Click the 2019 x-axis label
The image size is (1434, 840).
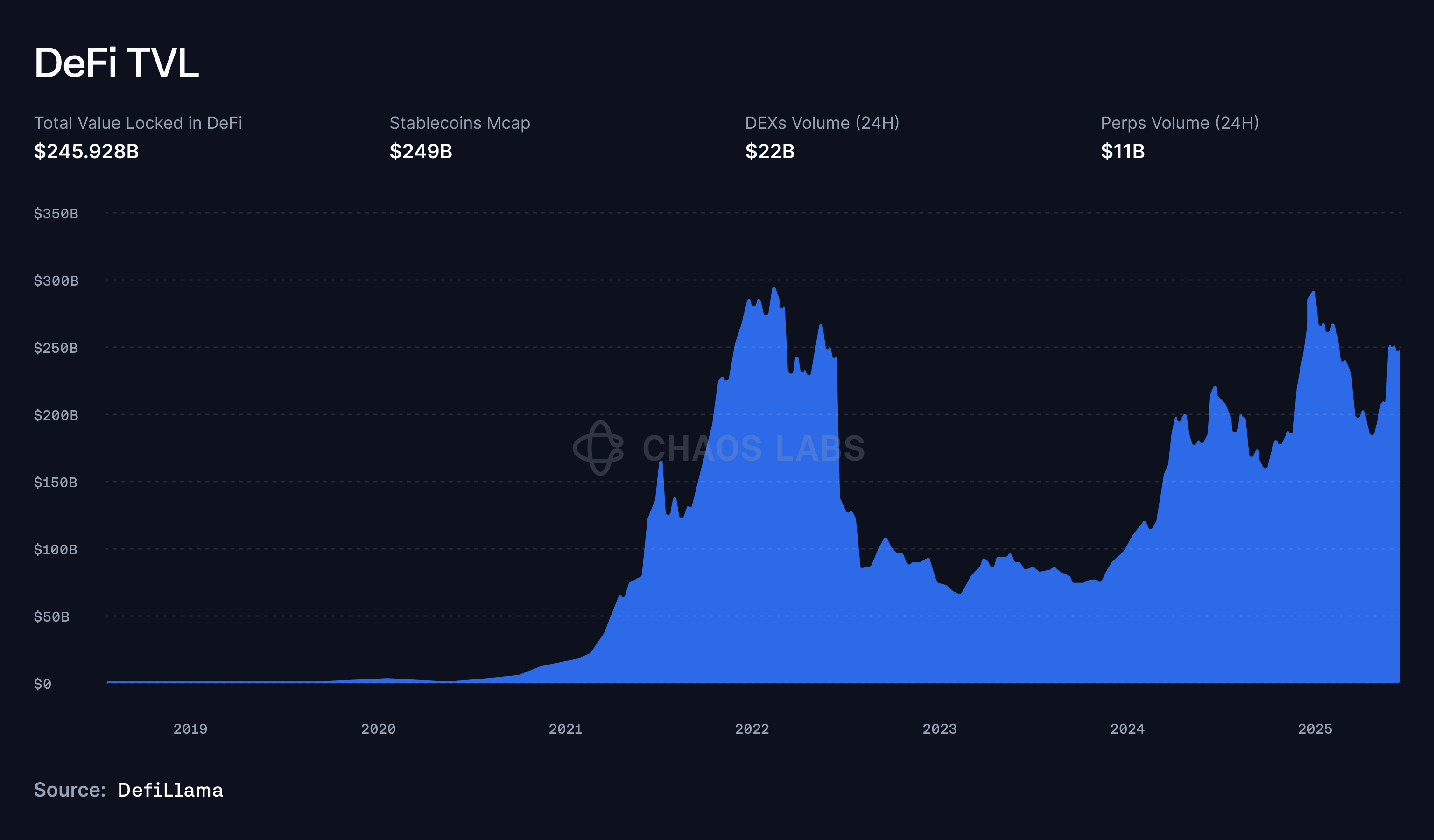pos(190,728)
